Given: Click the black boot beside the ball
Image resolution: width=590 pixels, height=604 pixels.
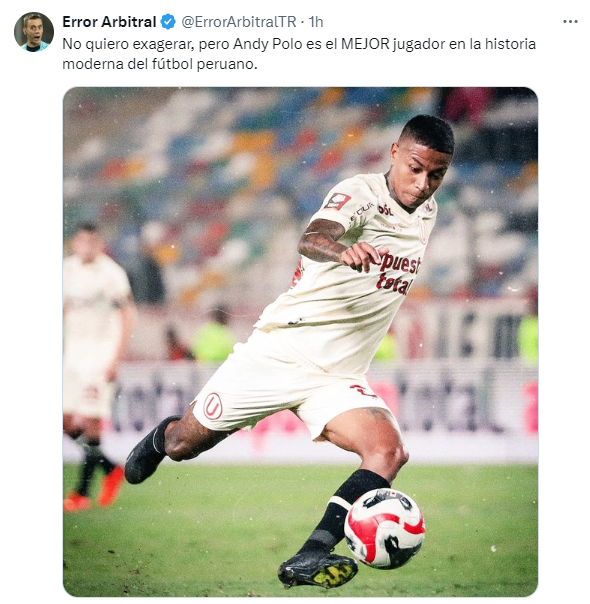Looking at the screenshot, I should tap(318, 569).
